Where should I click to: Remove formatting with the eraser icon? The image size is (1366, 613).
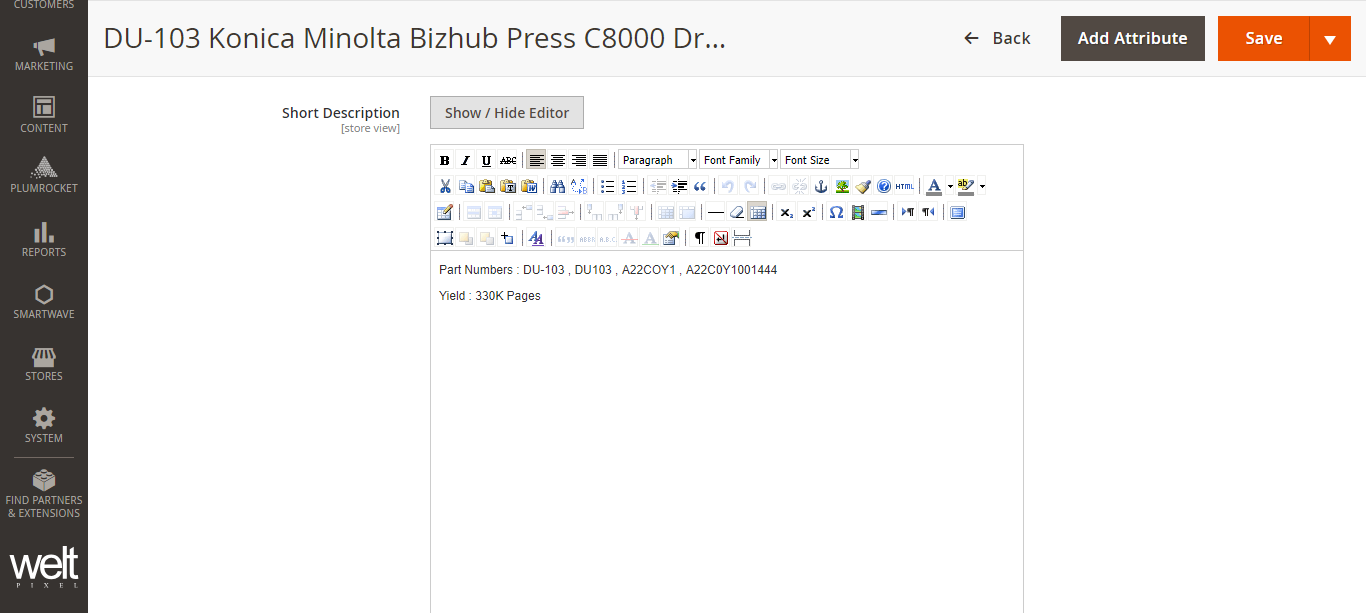(737, 212)
